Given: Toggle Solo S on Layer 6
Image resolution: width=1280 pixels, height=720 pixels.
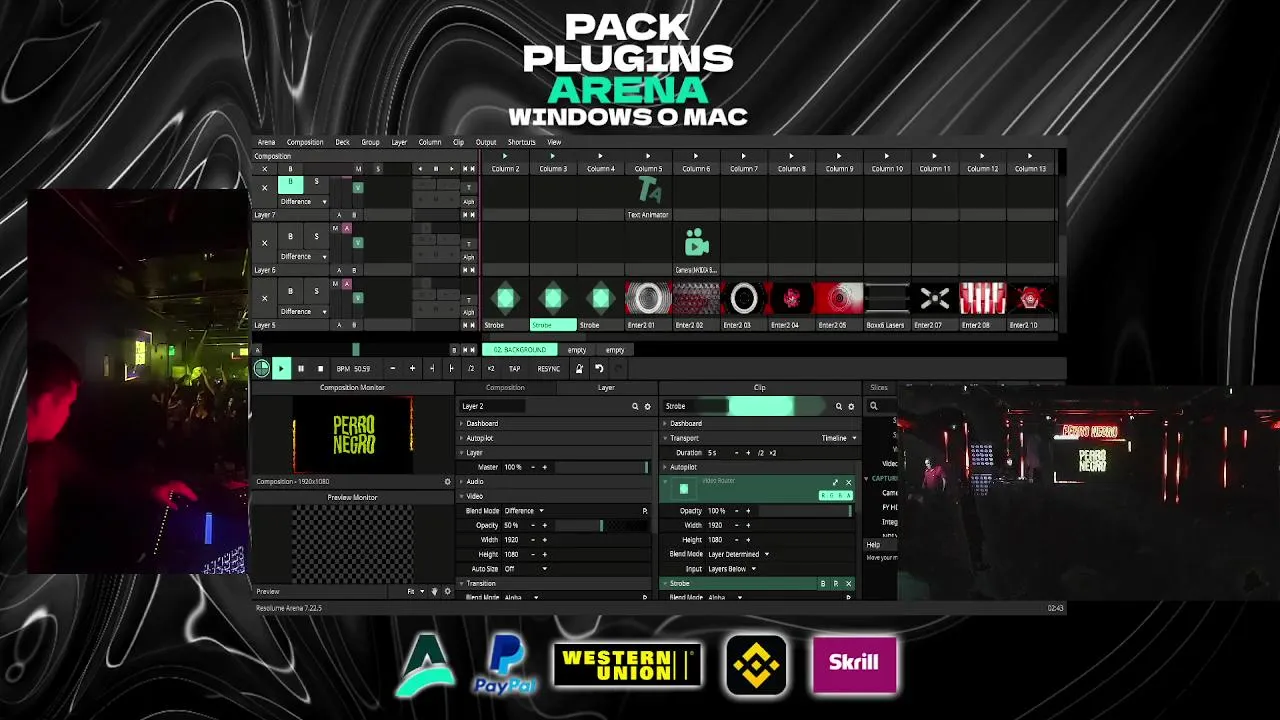Looking at the screenshot, I should 316,237.
